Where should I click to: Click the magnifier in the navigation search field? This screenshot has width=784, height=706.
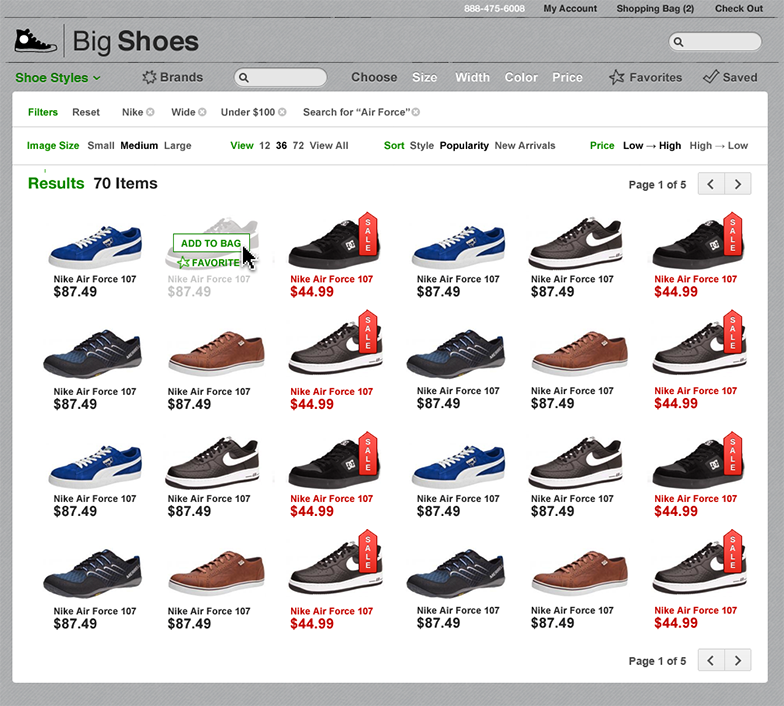(x=244, y=78)
